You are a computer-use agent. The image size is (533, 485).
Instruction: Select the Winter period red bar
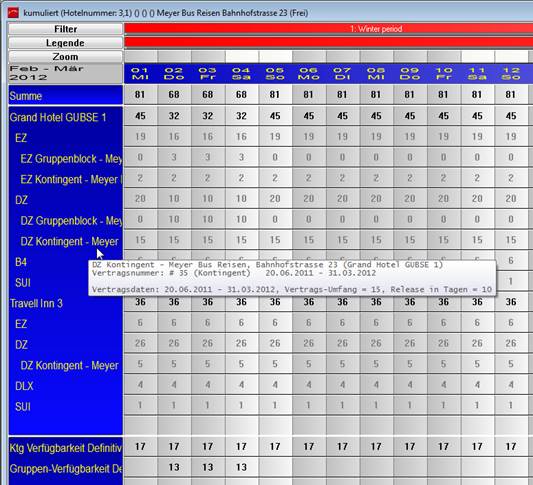coord(328,29)
